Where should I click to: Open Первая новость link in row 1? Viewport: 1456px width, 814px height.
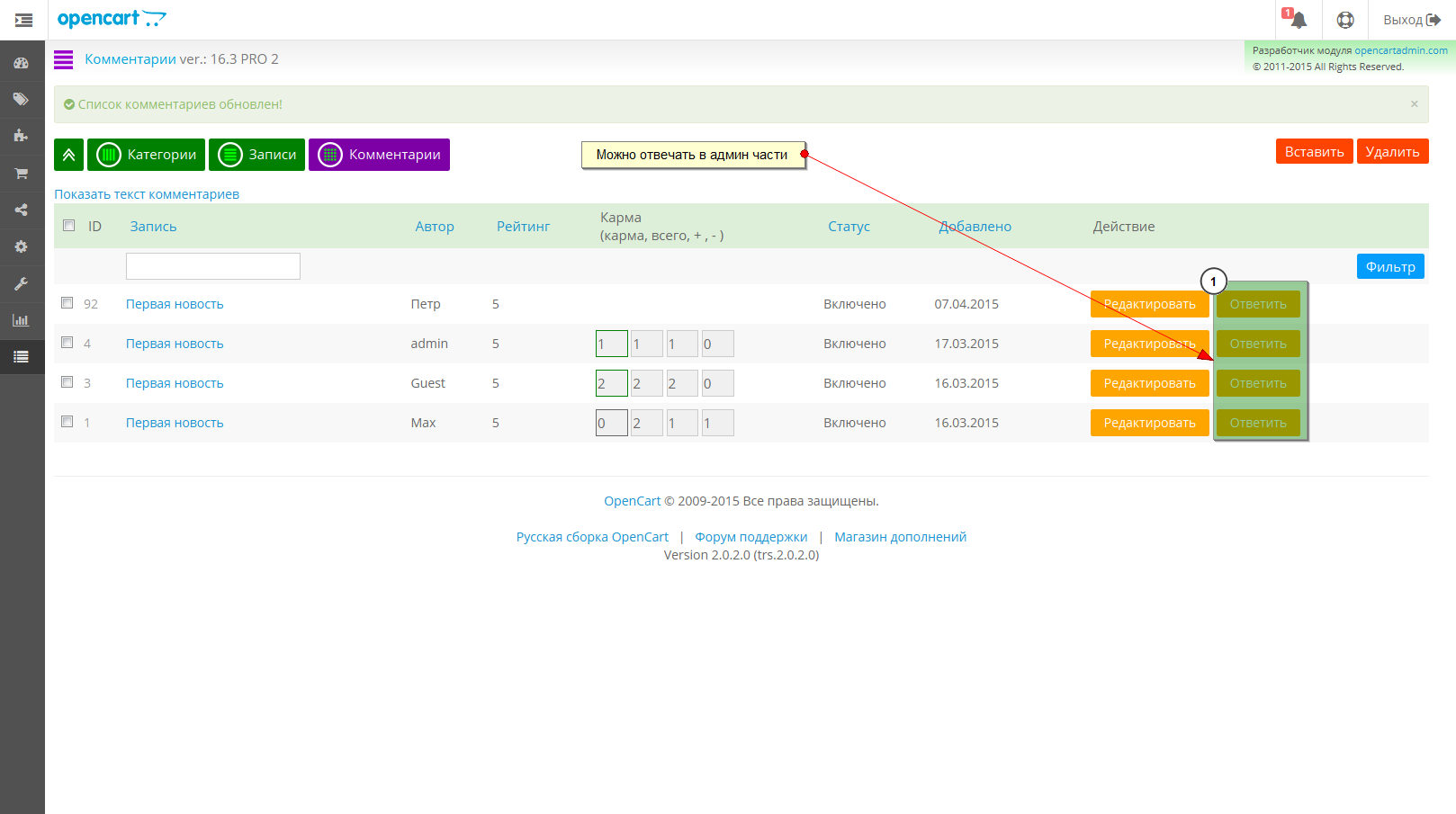pos(175,423)
